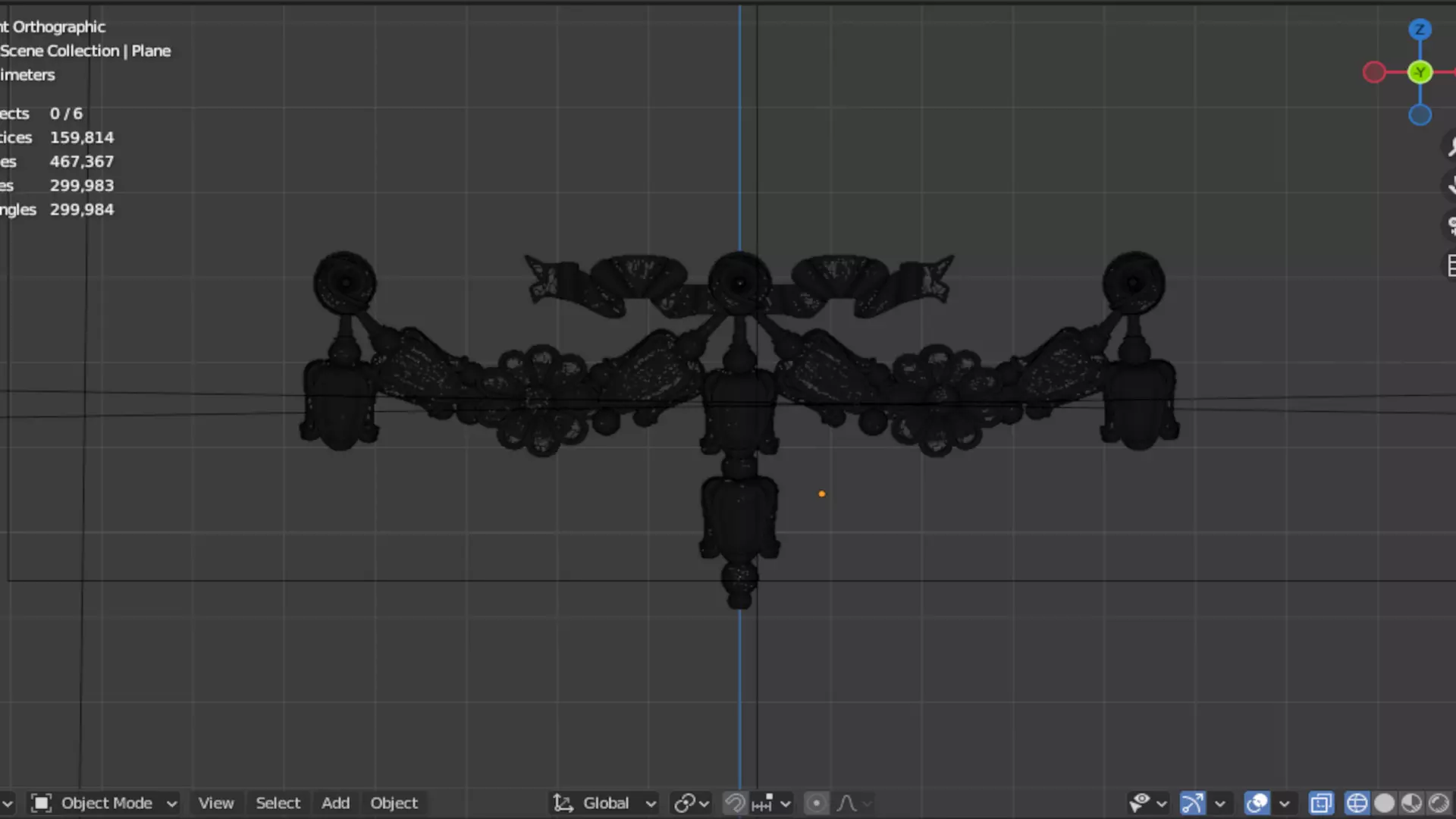Viewport: 1456px width, 819px height.
Task: Click the negative X red gizmo circle
Action: click(1373, 73)
